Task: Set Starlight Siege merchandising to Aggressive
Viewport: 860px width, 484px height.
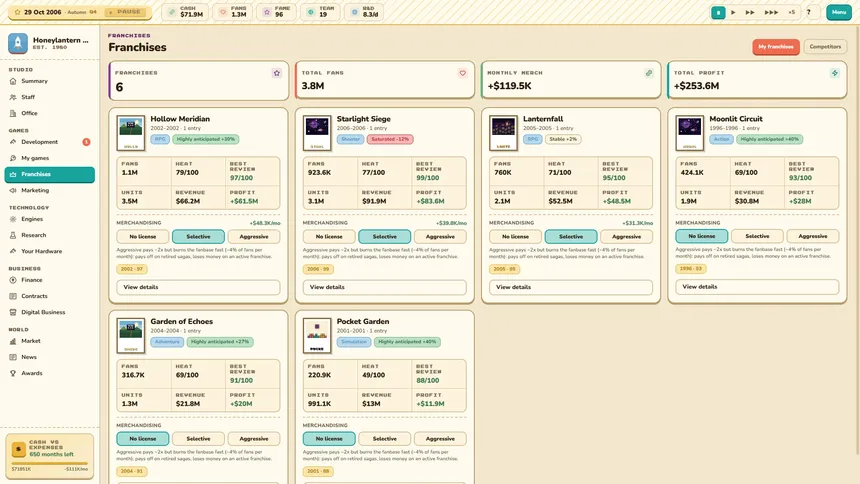Action: [x=440, y=237]
